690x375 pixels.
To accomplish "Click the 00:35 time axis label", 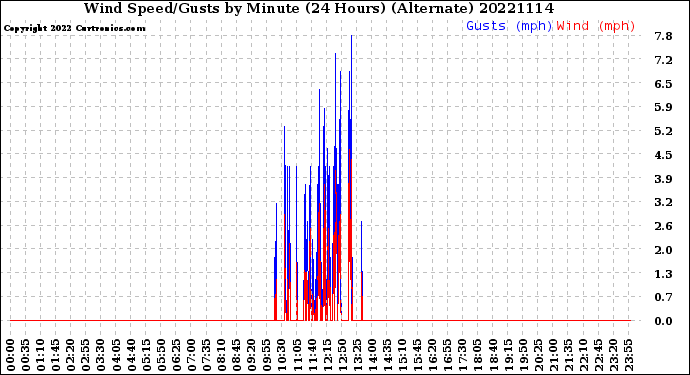I will point(26,355).
